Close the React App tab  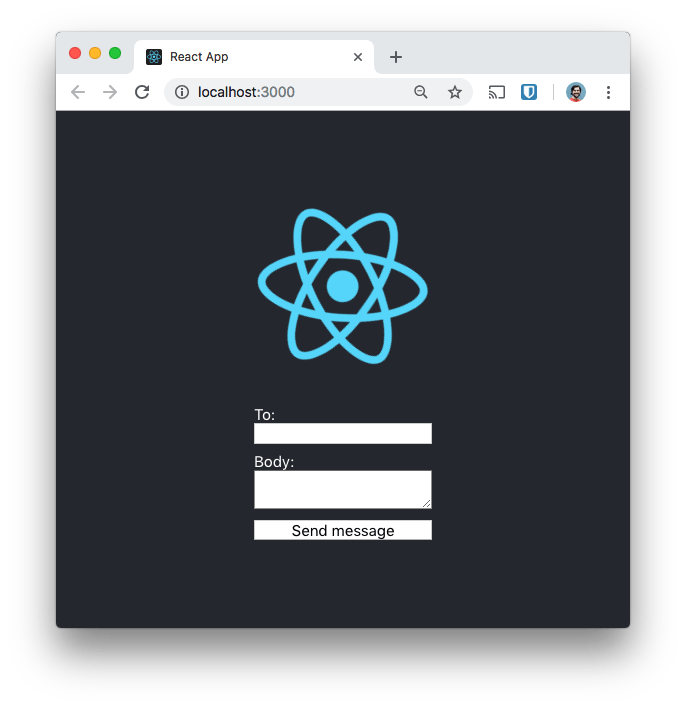pyautogui.click(x=358, y=57)
